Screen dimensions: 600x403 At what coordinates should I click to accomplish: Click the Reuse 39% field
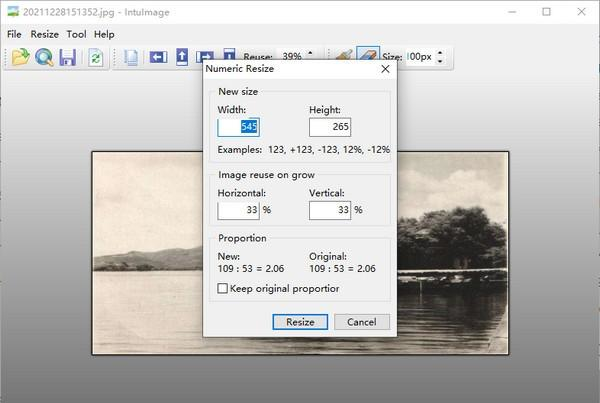(292, 56)
